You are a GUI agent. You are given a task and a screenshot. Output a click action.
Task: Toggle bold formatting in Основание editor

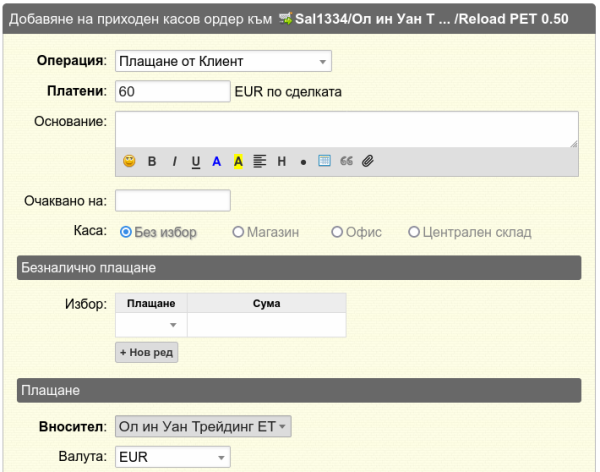[x=152, y=162]
